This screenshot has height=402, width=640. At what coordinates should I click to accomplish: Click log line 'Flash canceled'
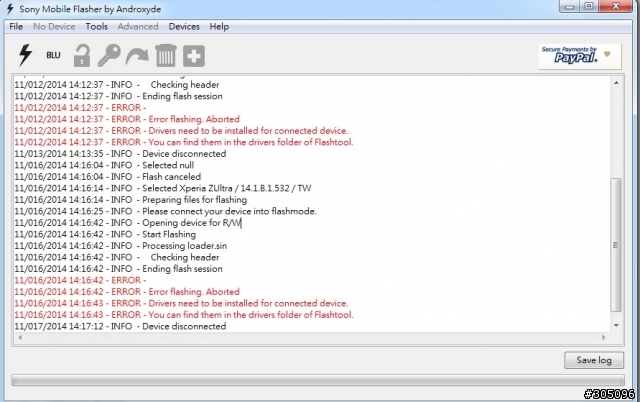(107, 177)
